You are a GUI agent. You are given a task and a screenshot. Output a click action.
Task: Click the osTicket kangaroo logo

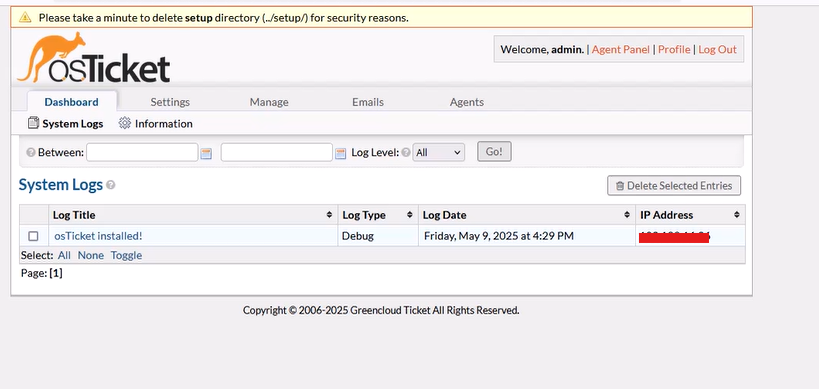point(93,58)
